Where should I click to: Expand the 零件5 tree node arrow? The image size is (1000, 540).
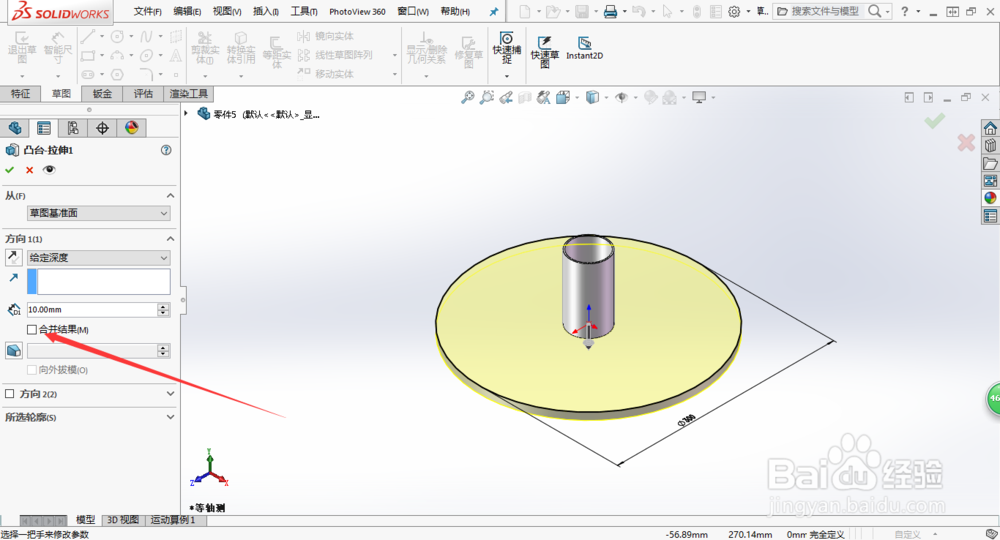click(186, 113)
